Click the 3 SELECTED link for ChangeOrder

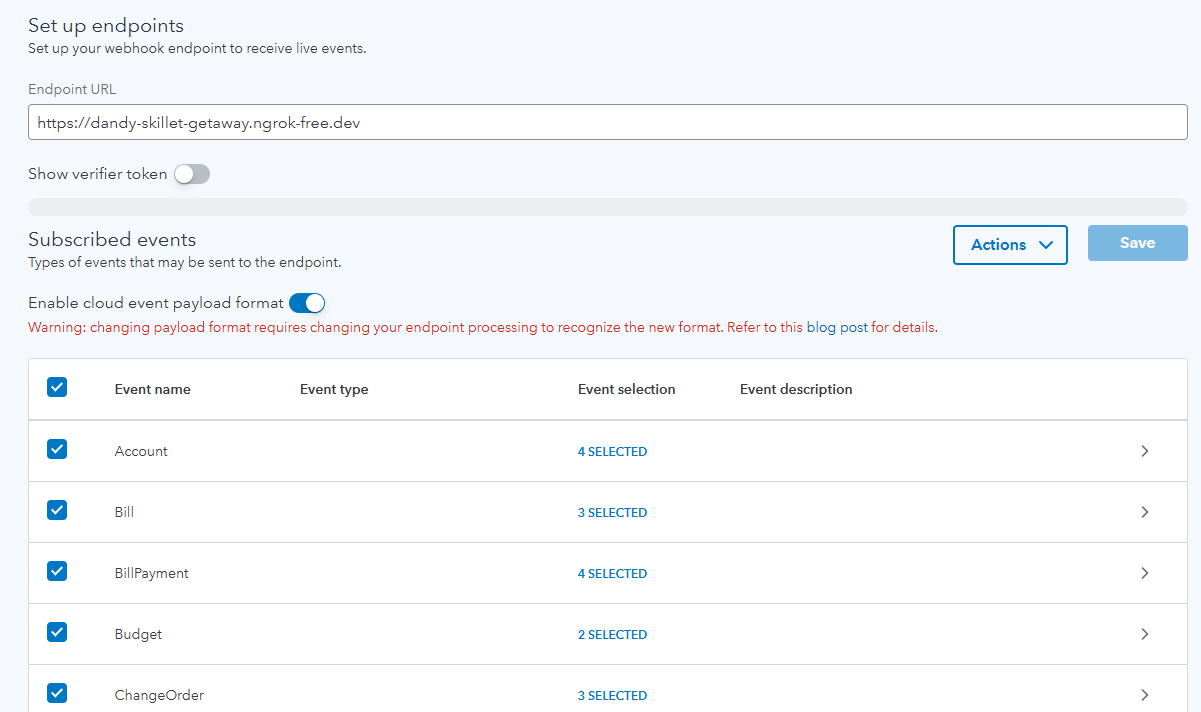pyautogui.click(x=612, y=696)
